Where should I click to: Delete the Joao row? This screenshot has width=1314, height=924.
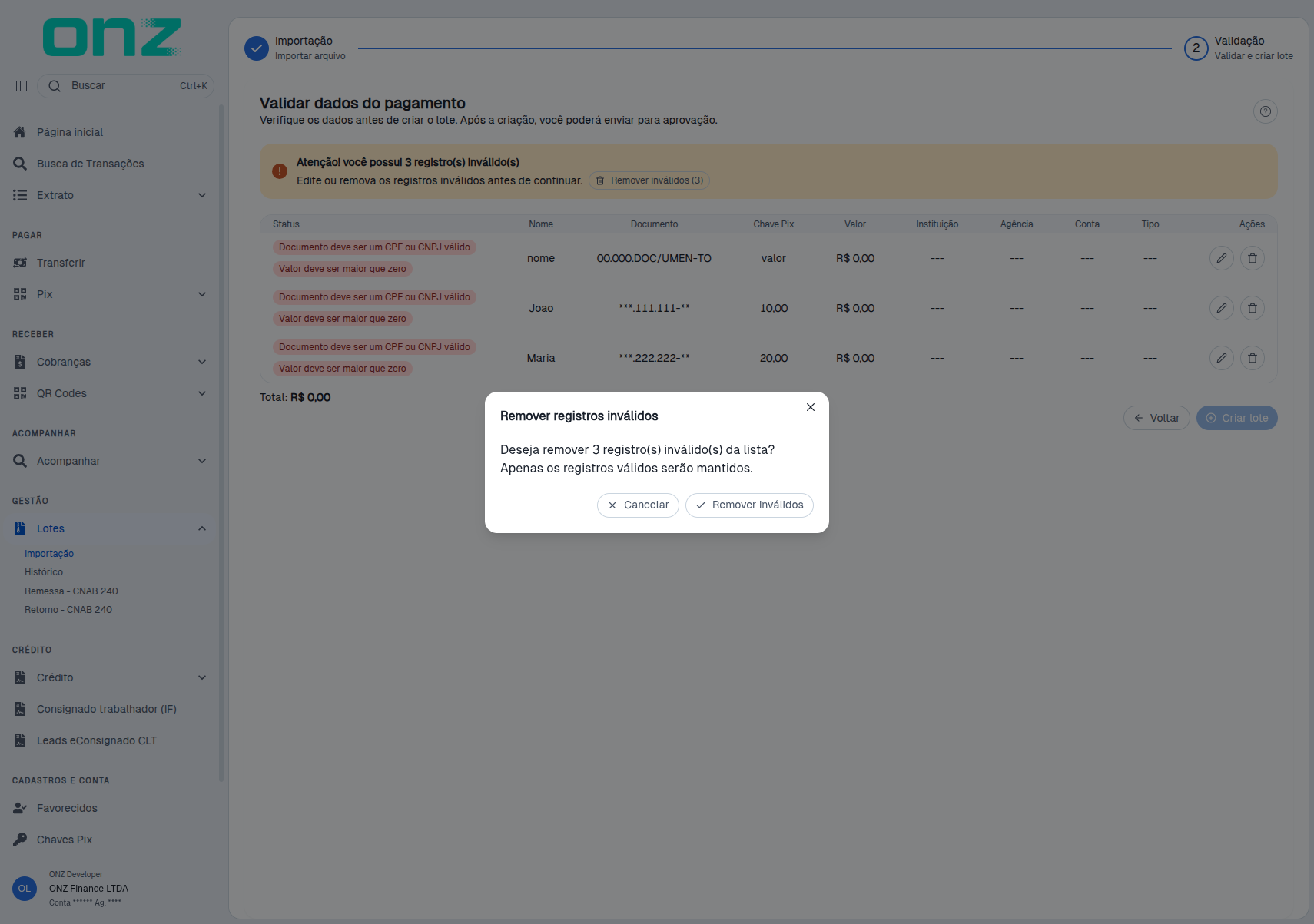1253,308
